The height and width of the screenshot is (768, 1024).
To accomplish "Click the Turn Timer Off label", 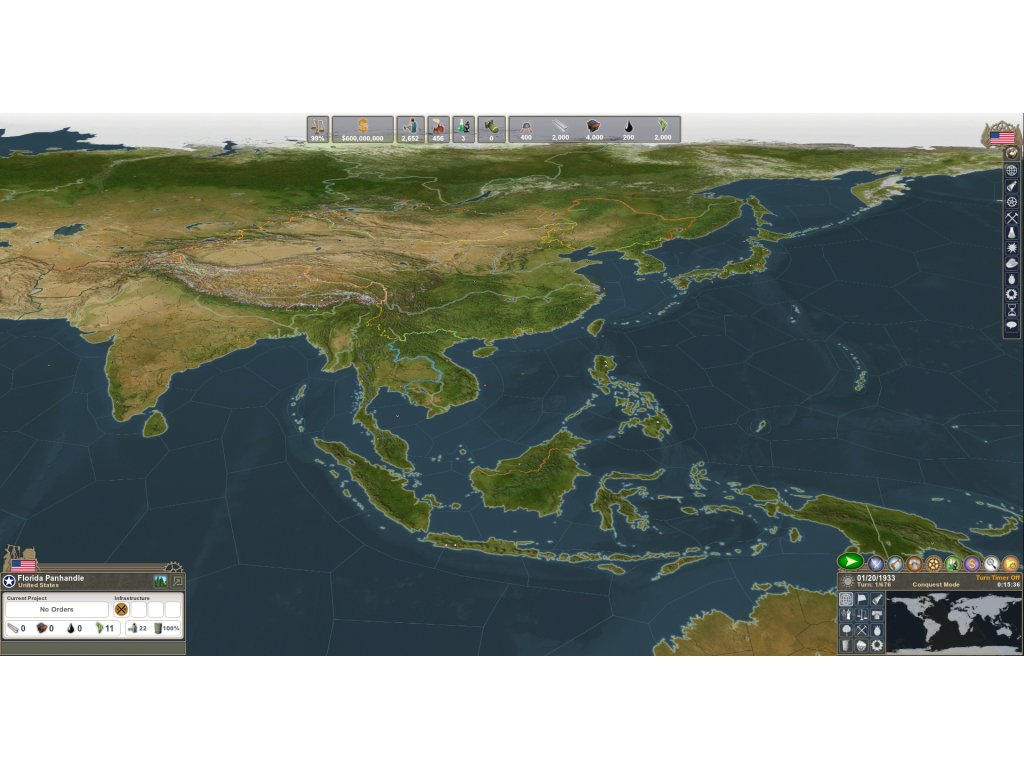I will tap(997, 578).
